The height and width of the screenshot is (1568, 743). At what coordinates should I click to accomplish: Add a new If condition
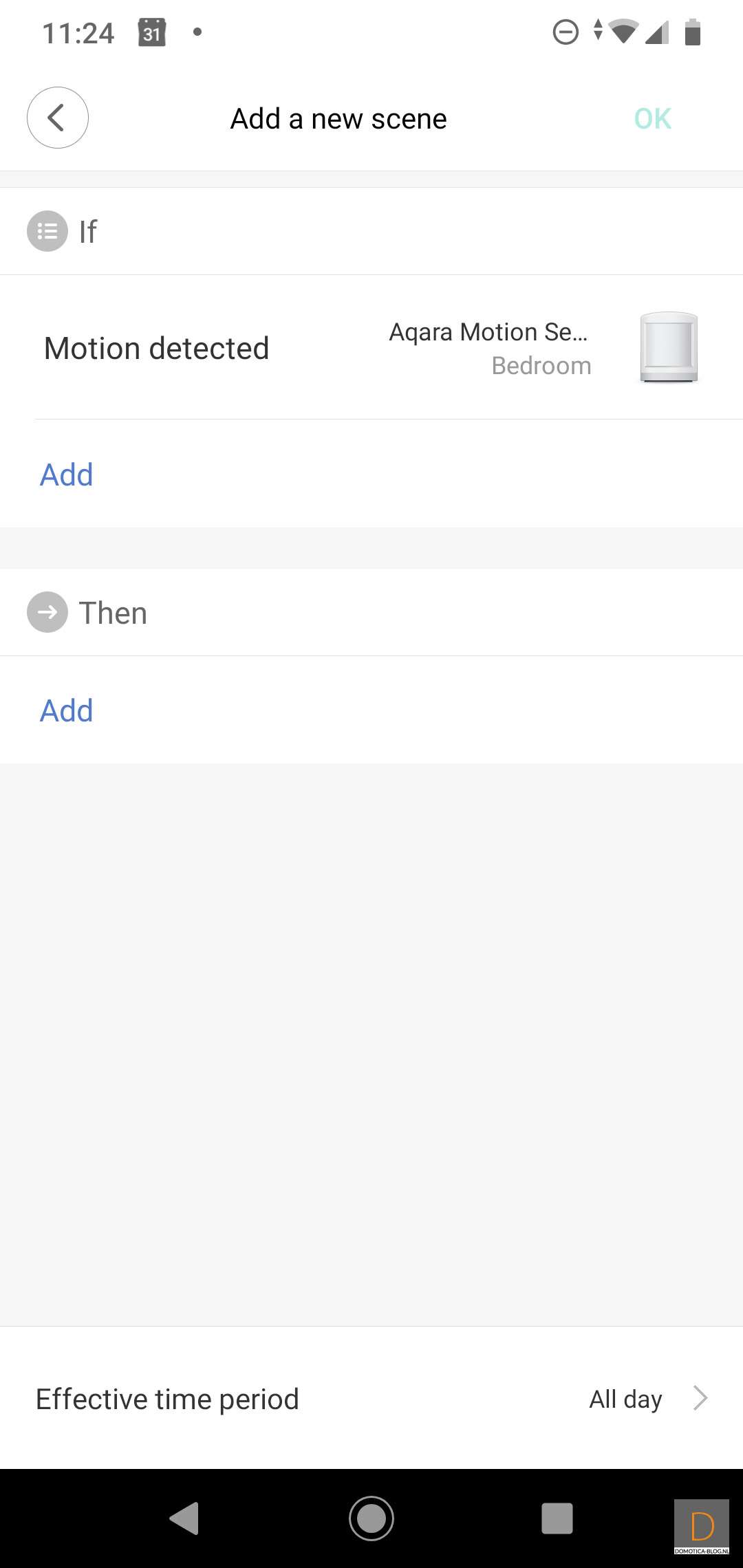pos(67,475)
